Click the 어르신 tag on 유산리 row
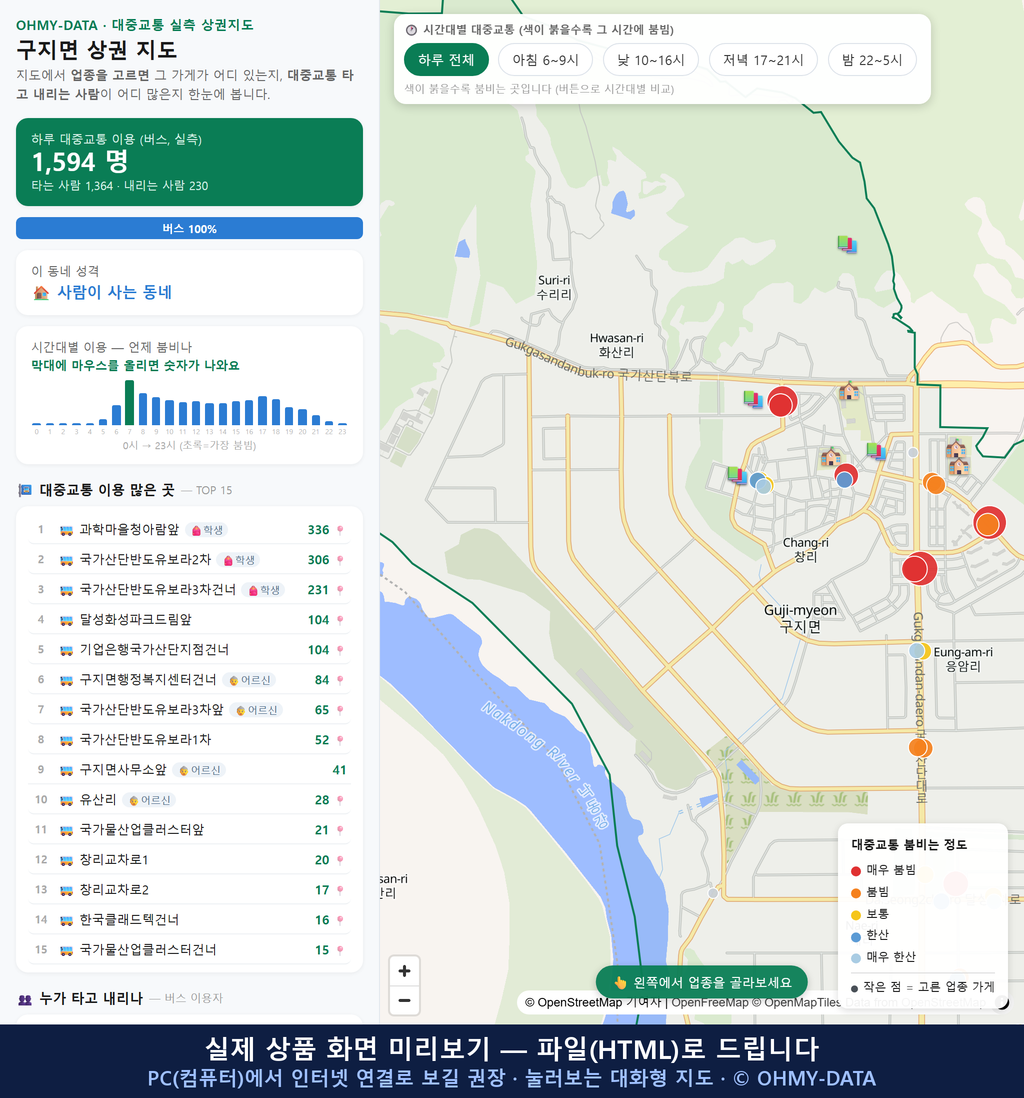This screenshot has width=1024, height=1098. (x=149, y=800)
